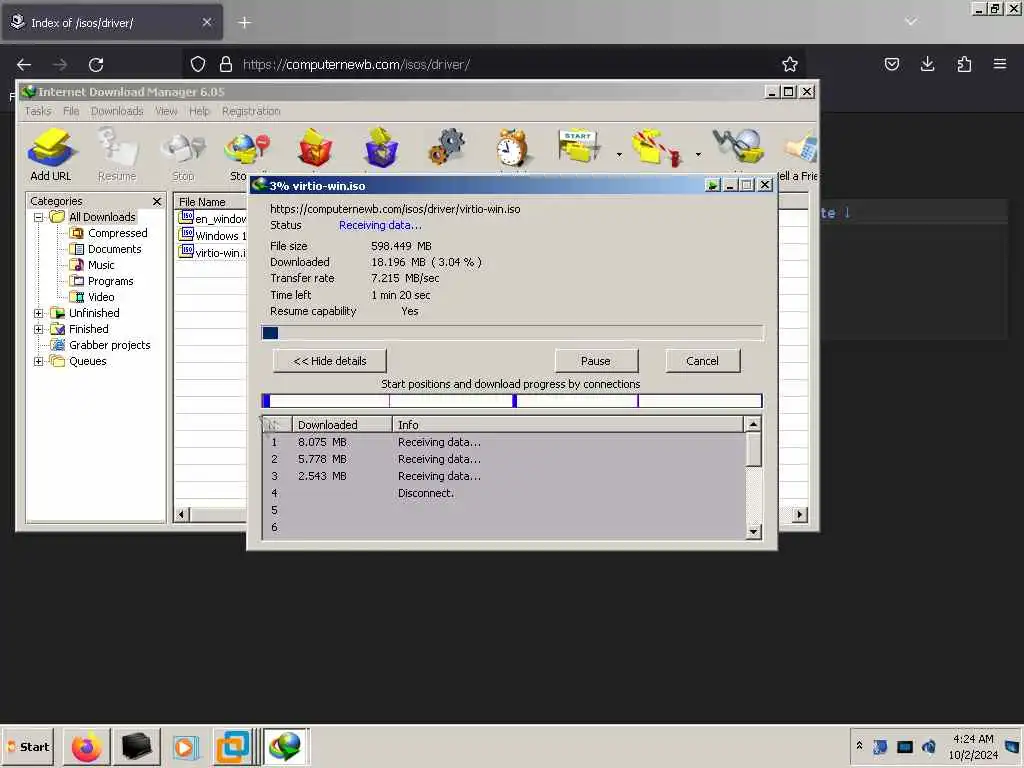Click the Stop Queue icon
The width and height of the screenshot is (1024, 768).
[x=656, y=148]
